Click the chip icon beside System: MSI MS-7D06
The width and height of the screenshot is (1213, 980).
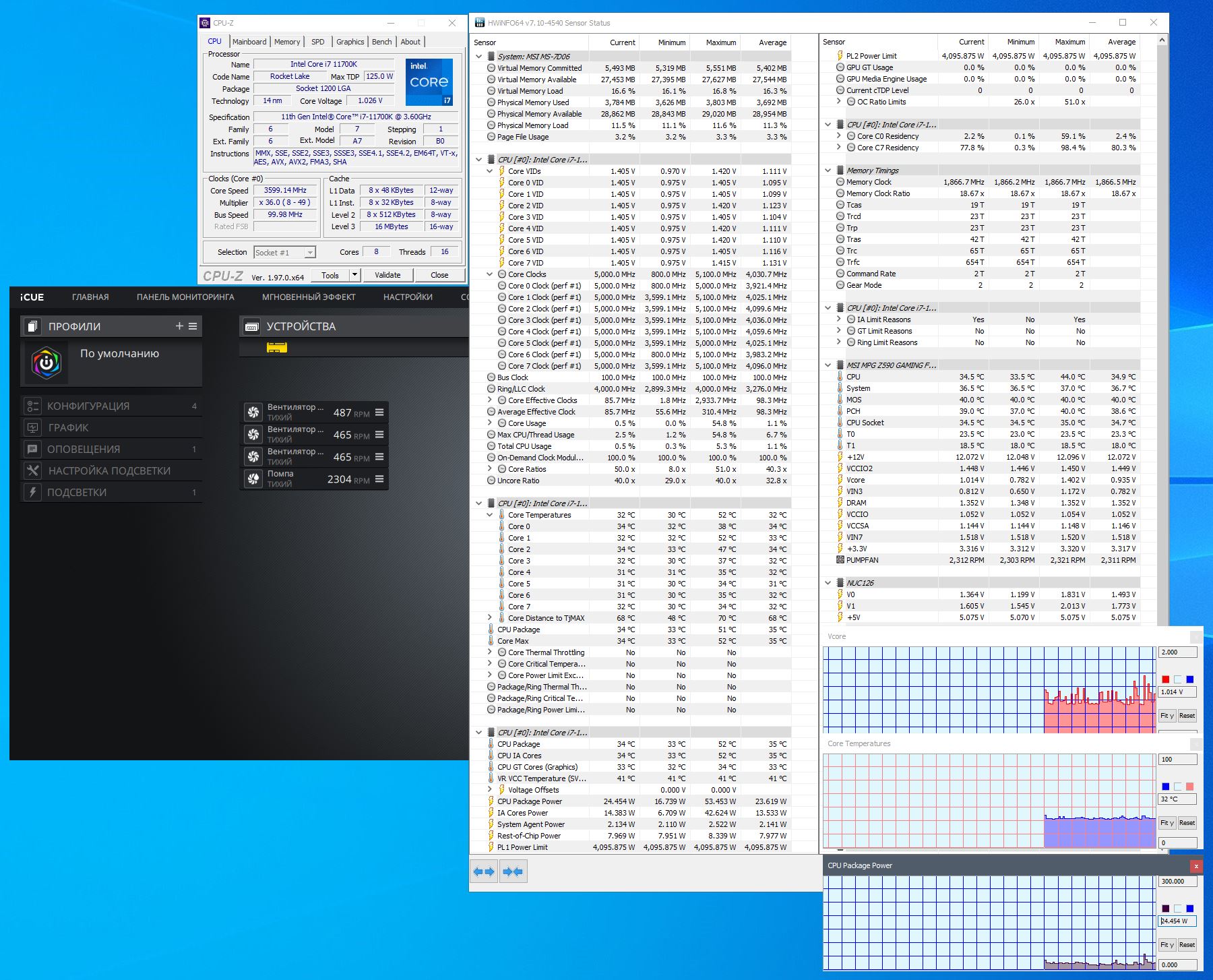(x=491, y=57)
